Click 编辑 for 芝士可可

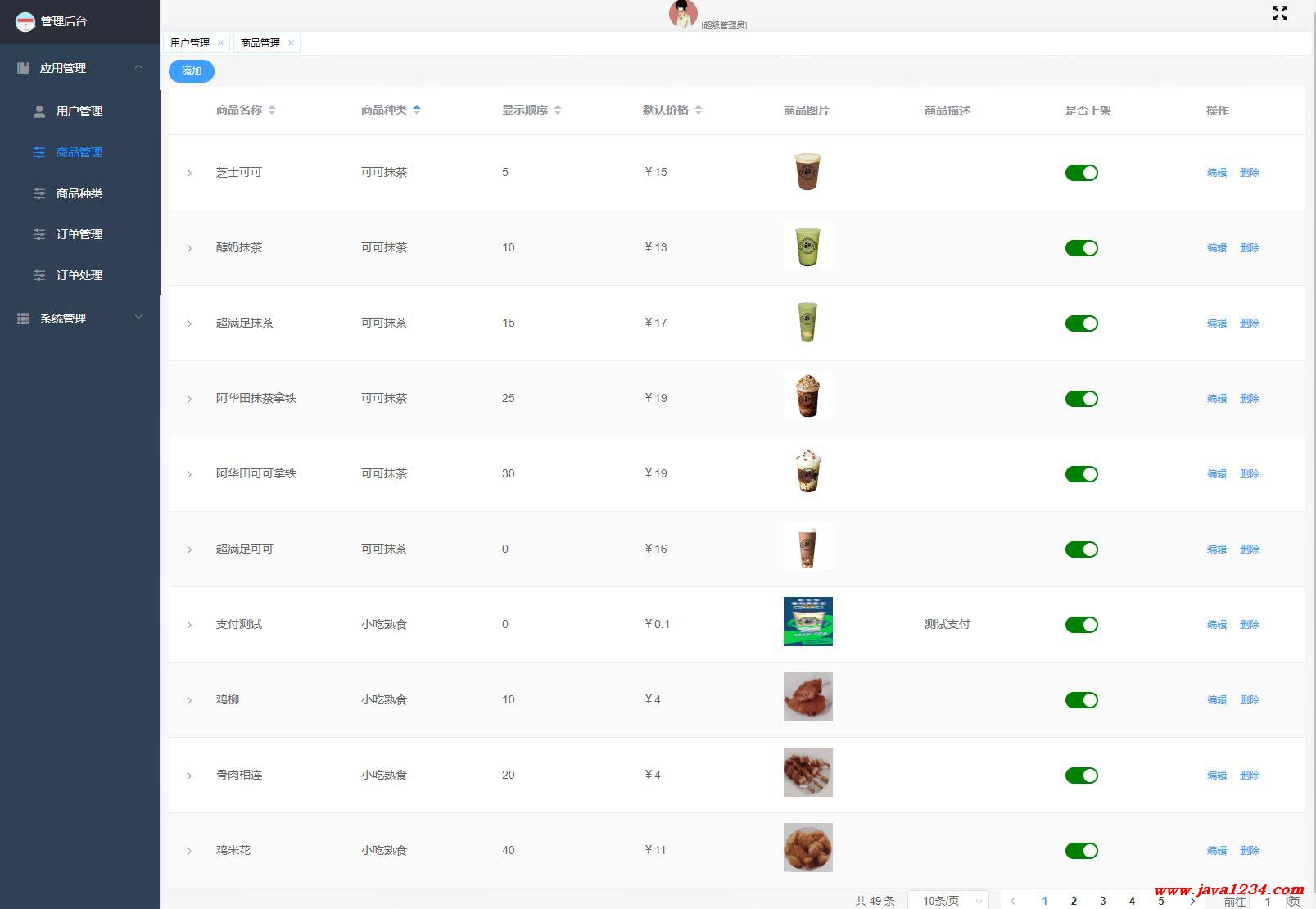(1217, 173)
